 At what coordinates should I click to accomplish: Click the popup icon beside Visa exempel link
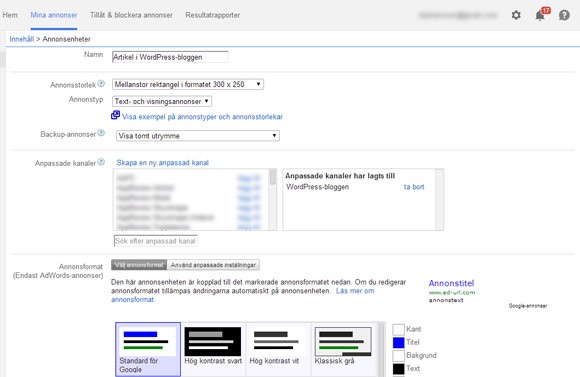tap(115, 115)
